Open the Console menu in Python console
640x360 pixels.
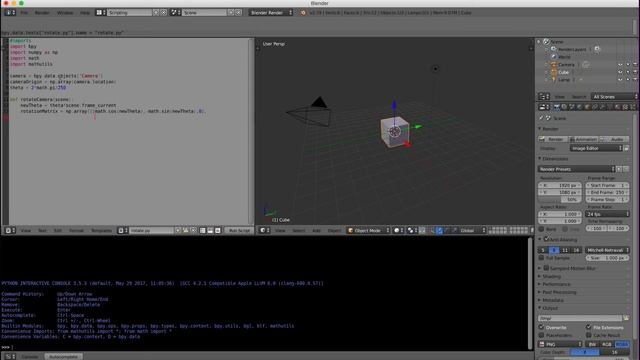(x=30, y=356)
